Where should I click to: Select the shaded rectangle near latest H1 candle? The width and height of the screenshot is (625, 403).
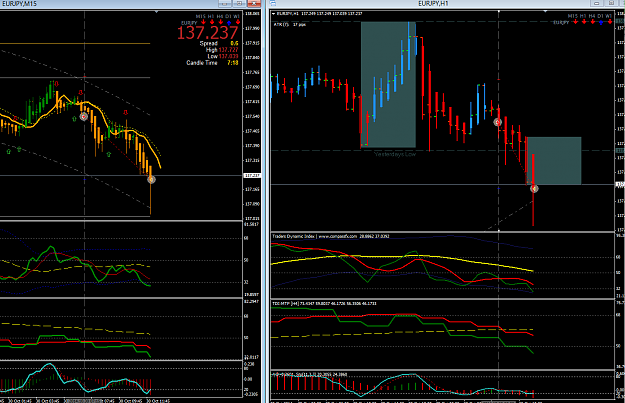pos(553,161)
